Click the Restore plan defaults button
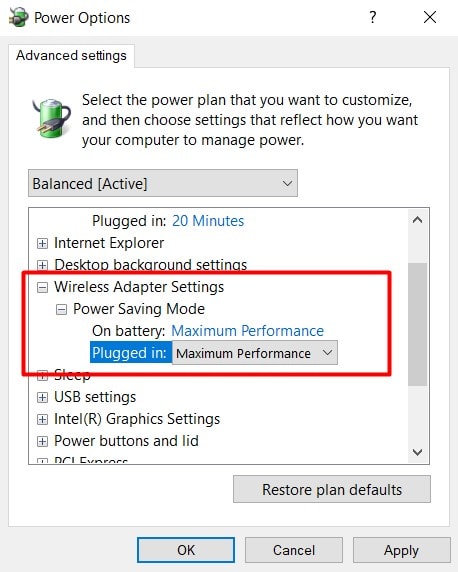This screenshot has height=572, width=458. pos(332,489)
